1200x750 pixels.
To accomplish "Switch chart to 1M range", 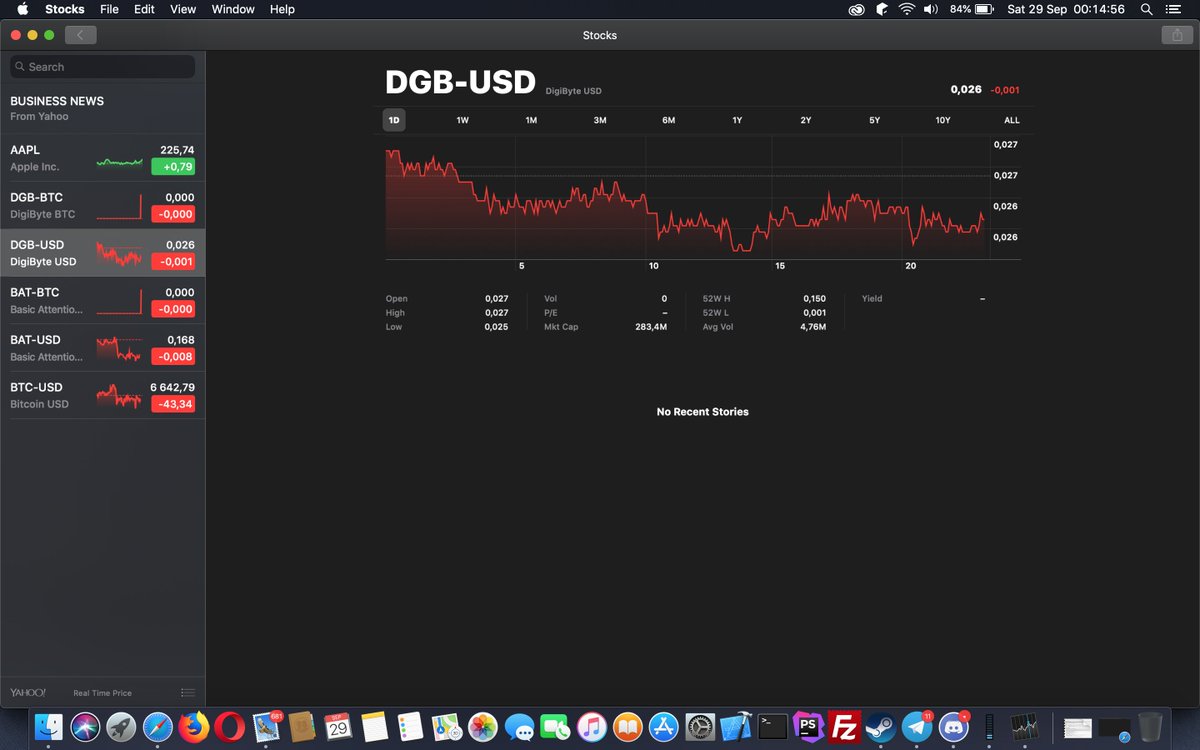I will [531, 120].
